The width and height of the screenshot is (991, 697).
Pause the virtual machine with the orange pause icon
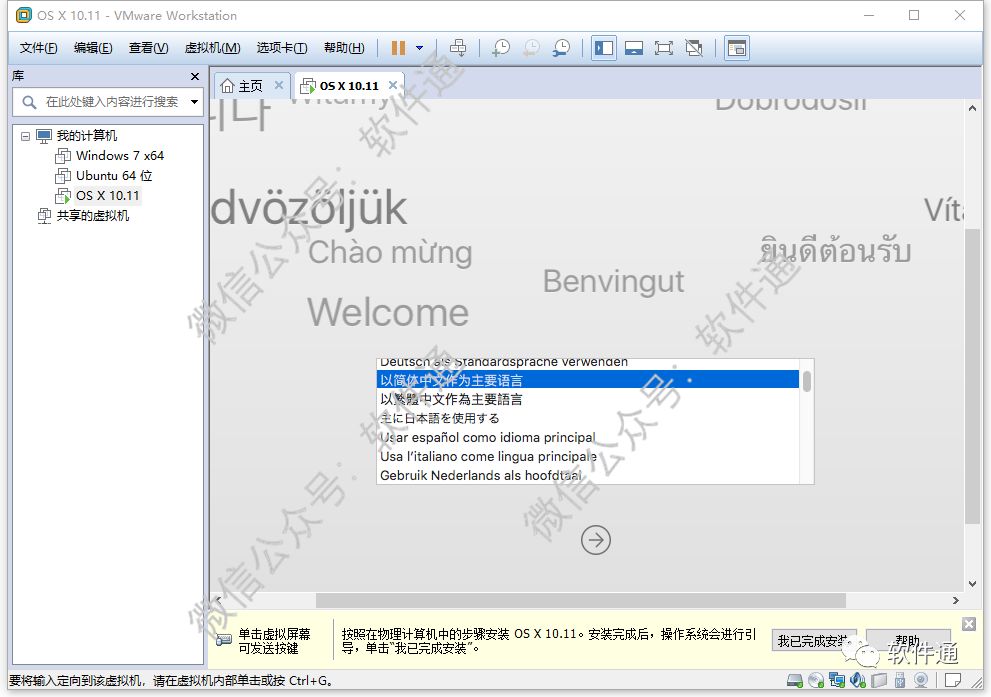click(398, 48)
